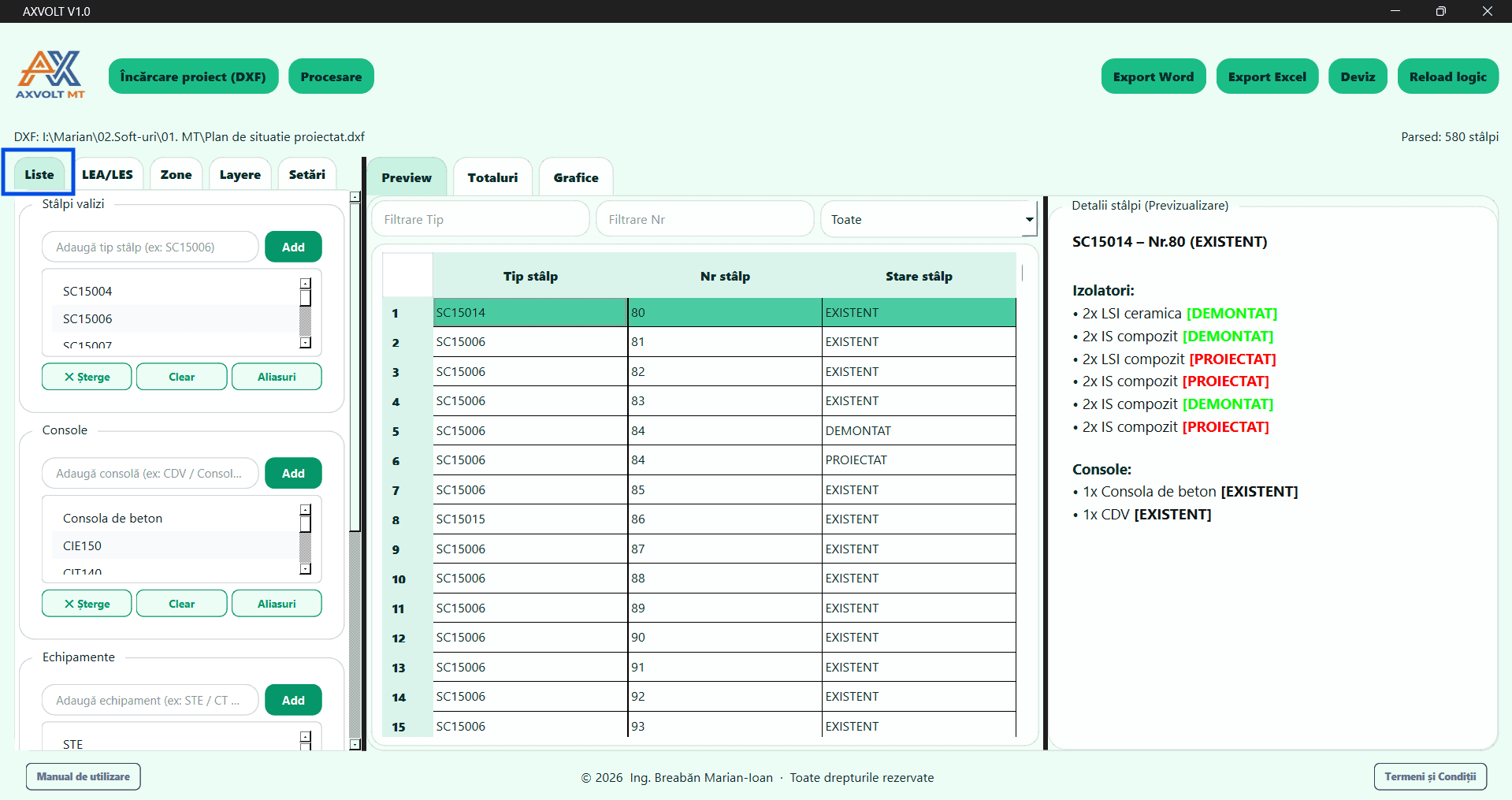Click row header number 10
Viewport: 1512px width, 800px height.
[x=407, y=579]
